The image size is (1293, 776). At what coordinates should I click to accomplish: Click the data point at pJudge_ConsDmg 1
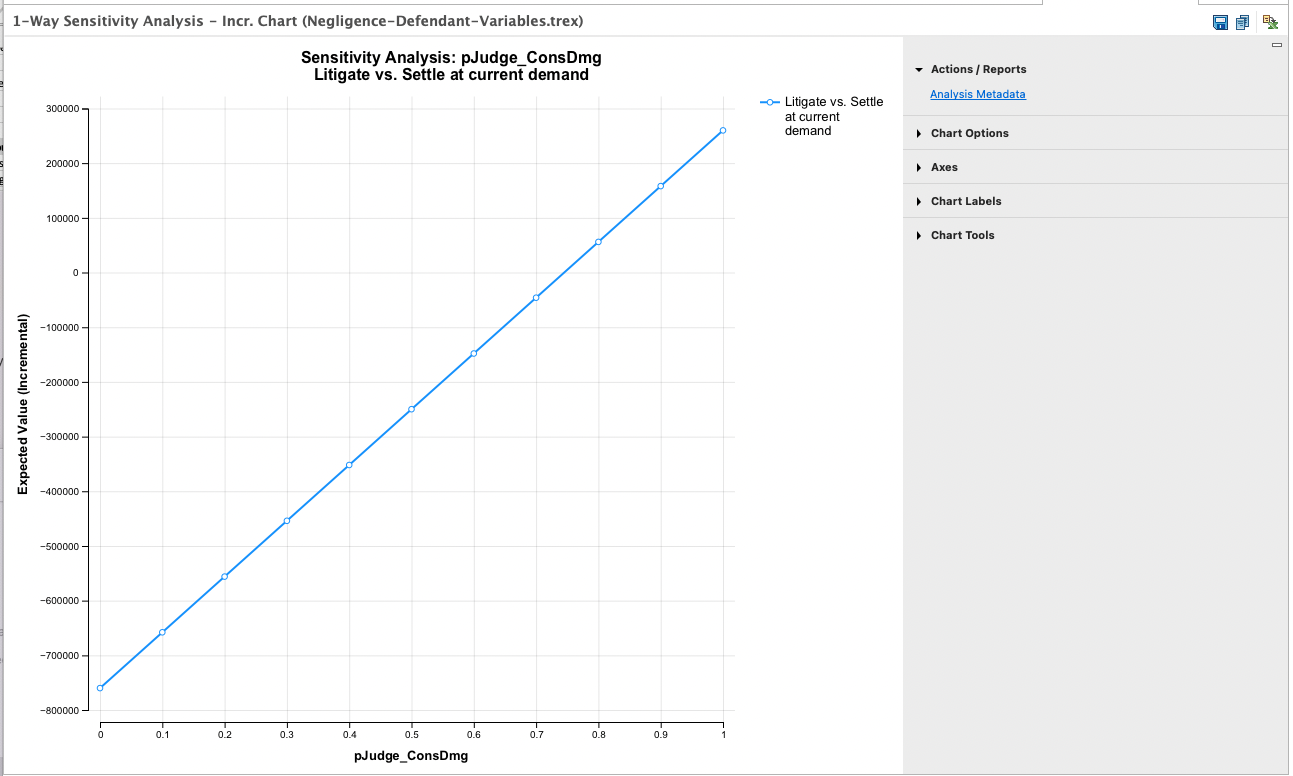(722, 131)
